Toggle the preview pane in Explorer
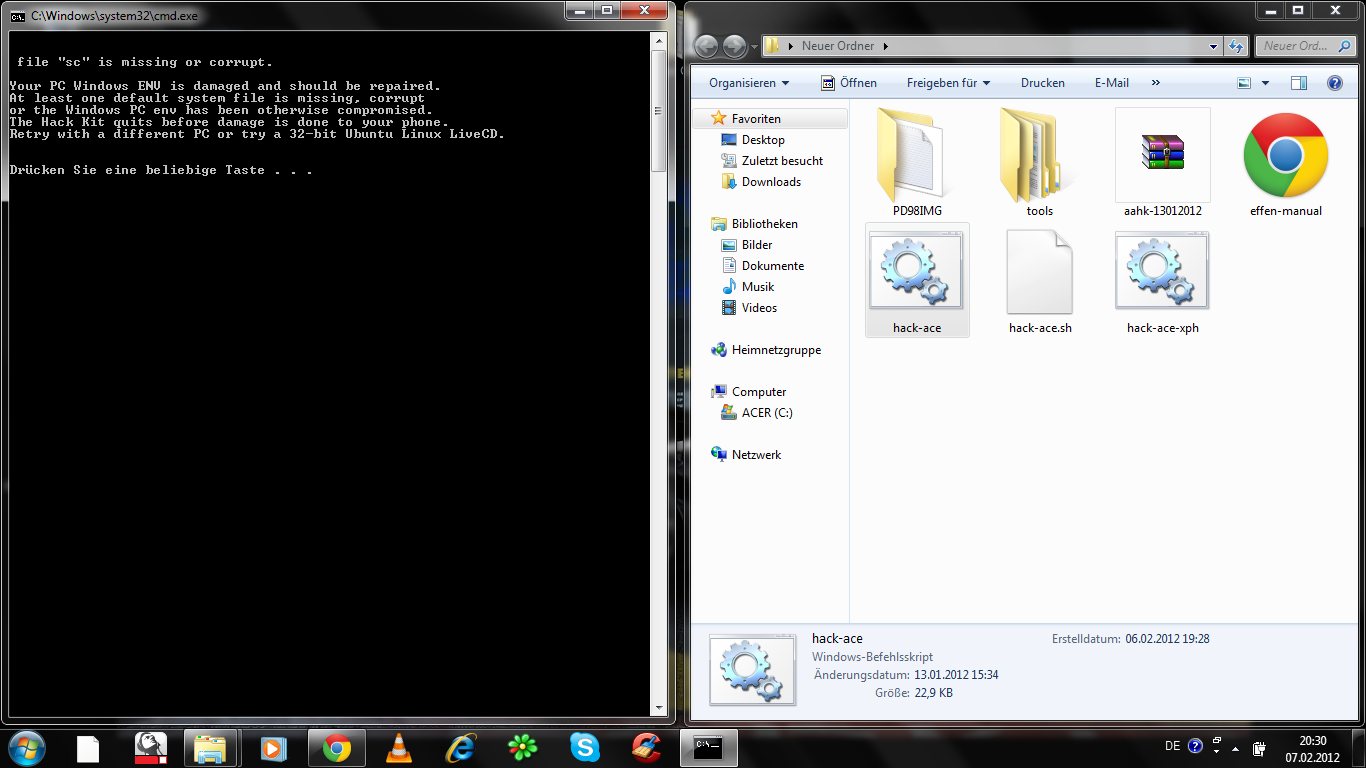 (1298, 83)
